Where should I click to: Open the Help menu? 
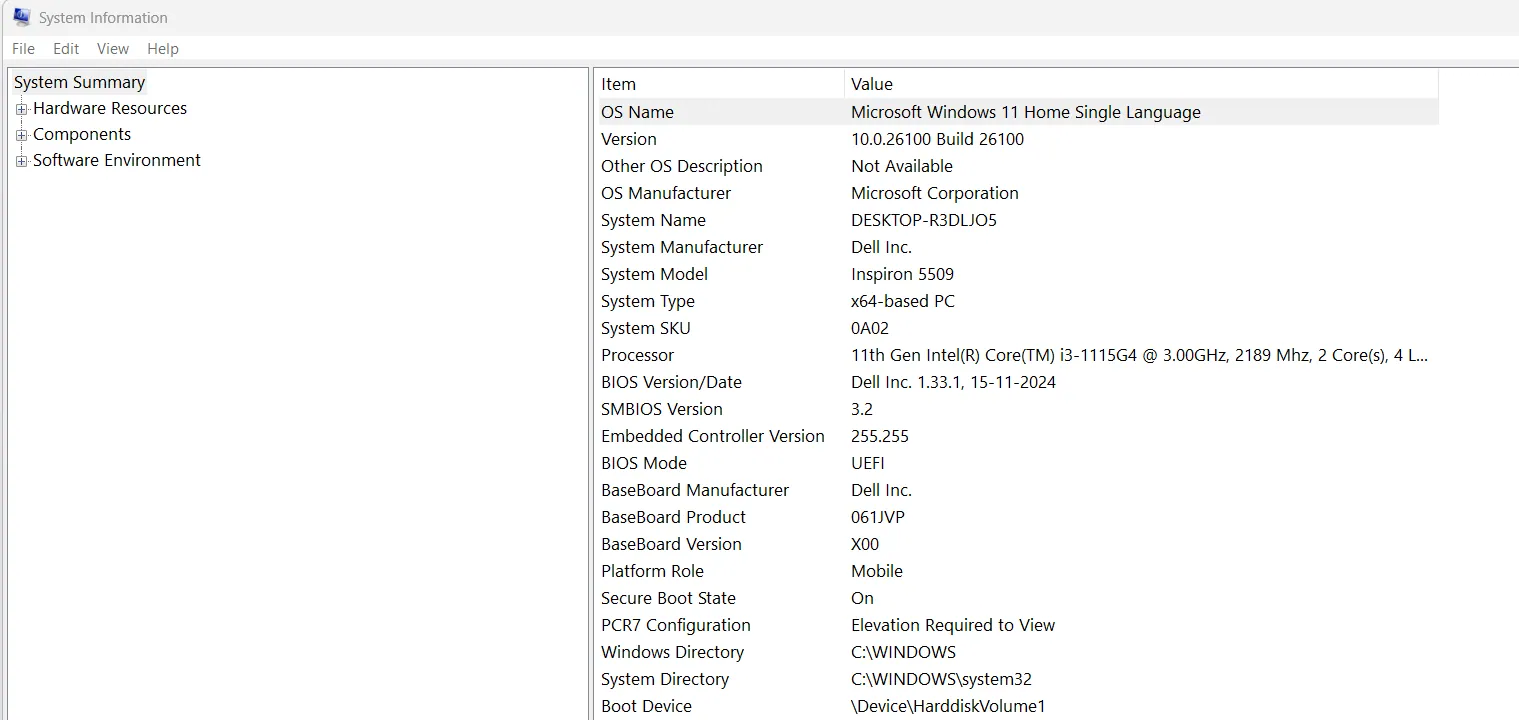[162, 48]
